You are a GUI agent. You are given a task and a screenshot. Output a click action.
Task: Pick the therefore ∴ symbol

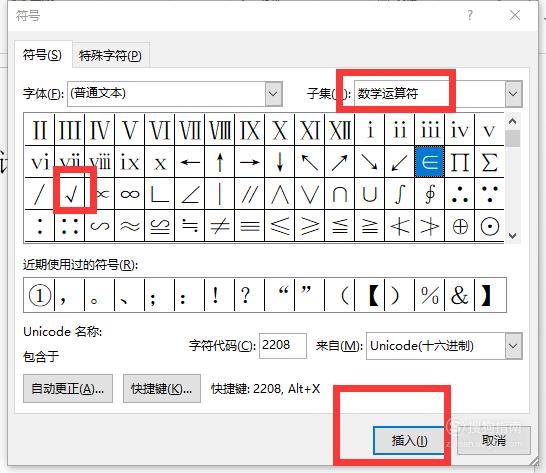point(460,194)
